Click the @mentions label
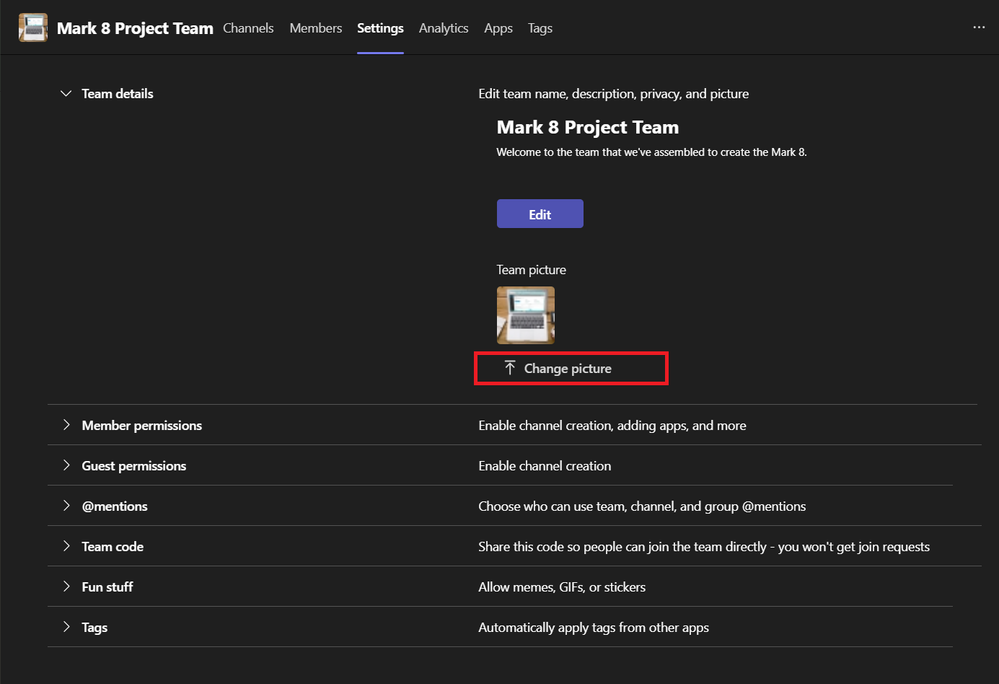Image resolution: width=999 pixels, height=684 pixels. pos(115,506)
